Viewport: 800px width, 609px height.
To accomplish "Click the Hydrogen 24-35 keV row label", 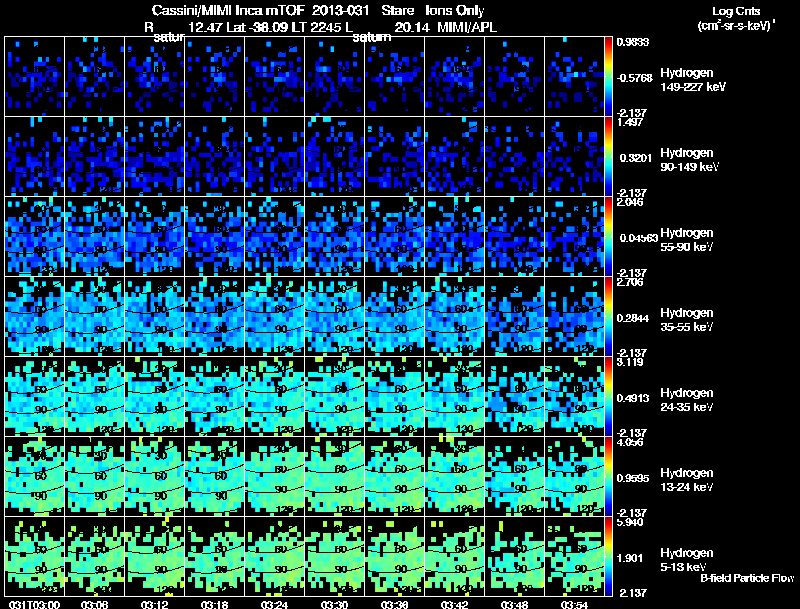I will point(687,400).
